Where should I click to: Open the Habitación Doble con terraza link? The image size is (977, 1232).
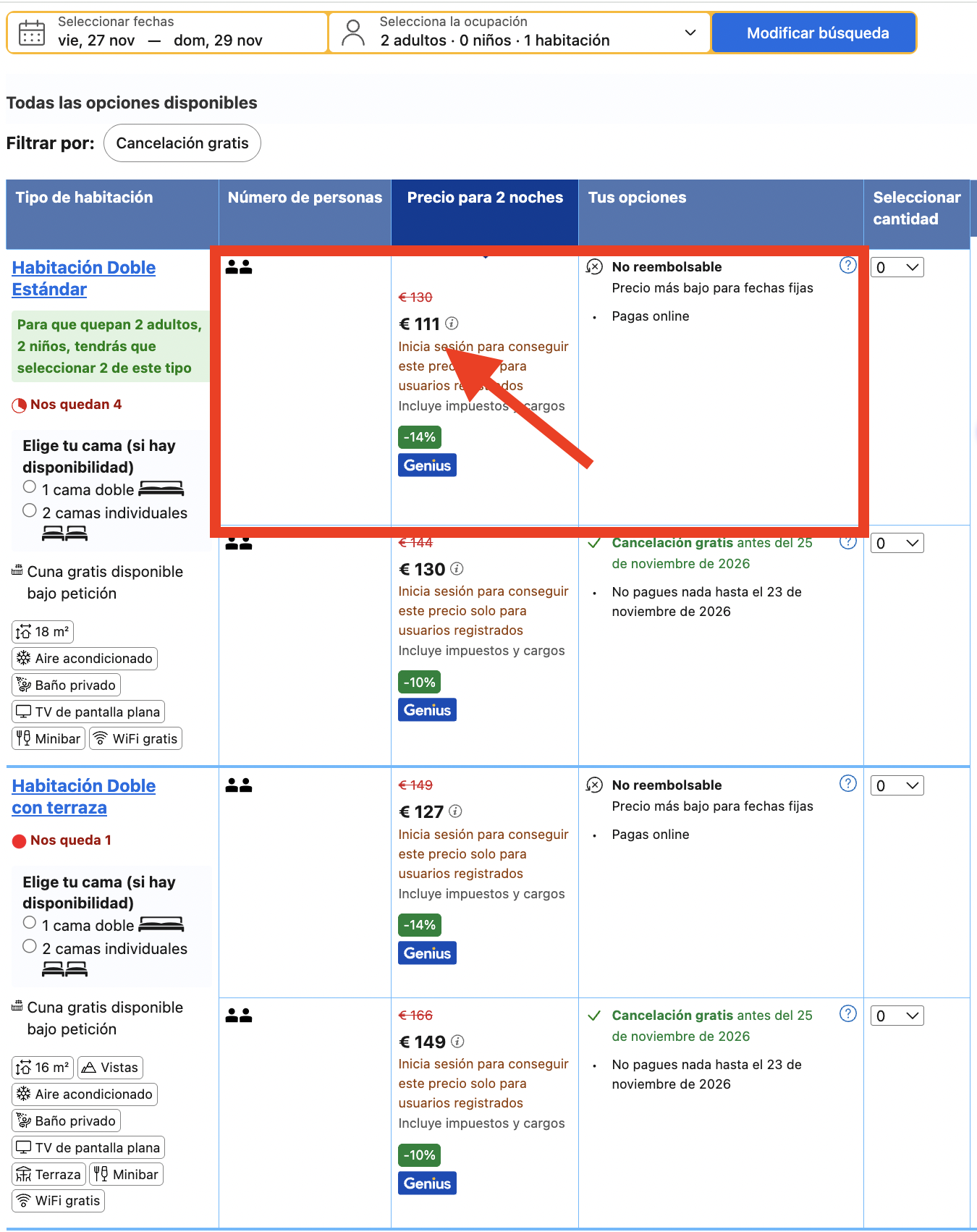[x=84, y=797]
